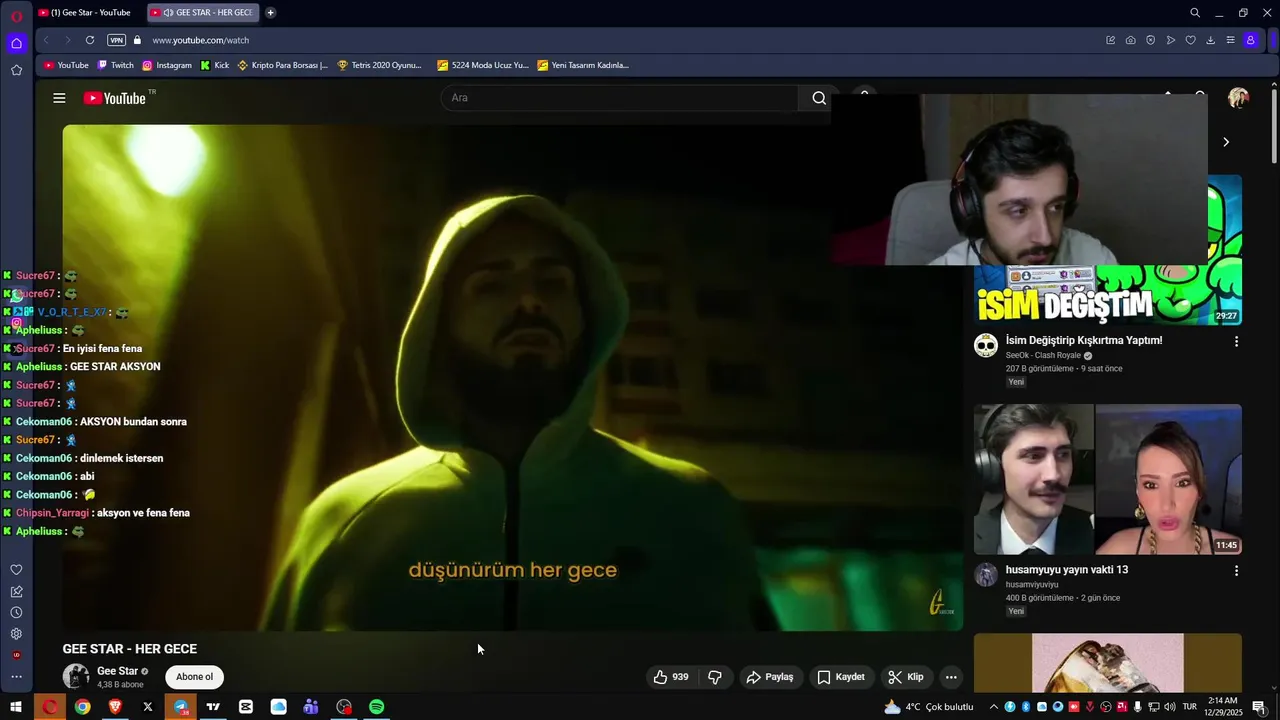The image size is (1280, 720).
Task: Open the page edit pencil icon in the address bar
Action: (x=1110, y=40)
